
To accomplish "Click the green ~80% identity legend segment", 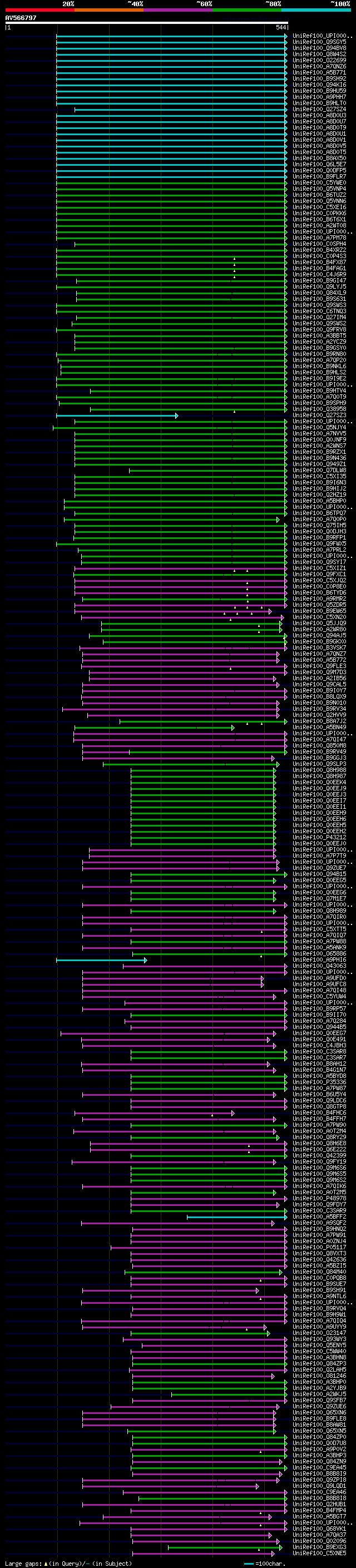I will pos(247,10).
